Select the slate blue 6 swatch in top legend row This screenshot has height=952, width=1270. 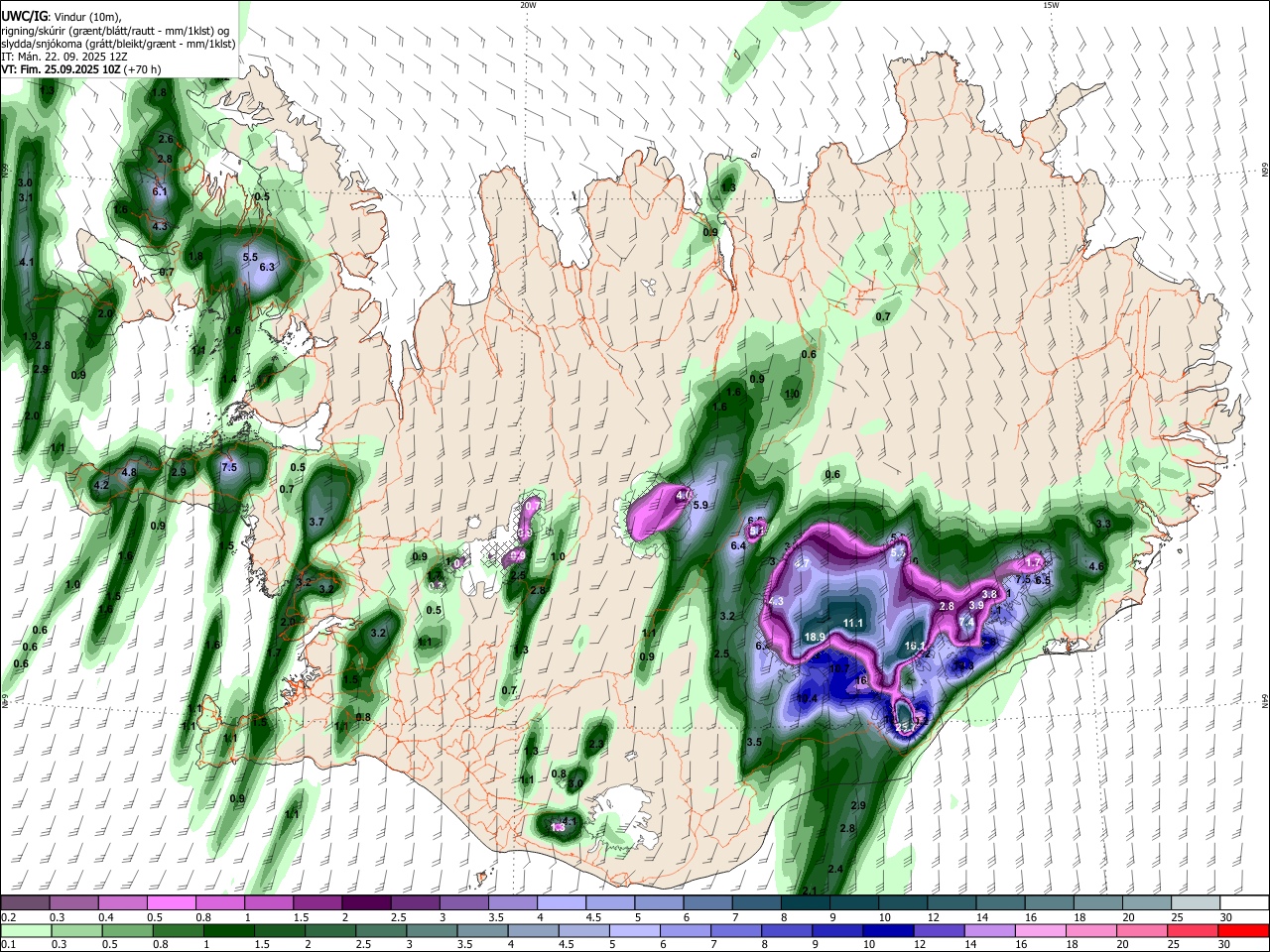pyautogui.click(x=707, y=903)
